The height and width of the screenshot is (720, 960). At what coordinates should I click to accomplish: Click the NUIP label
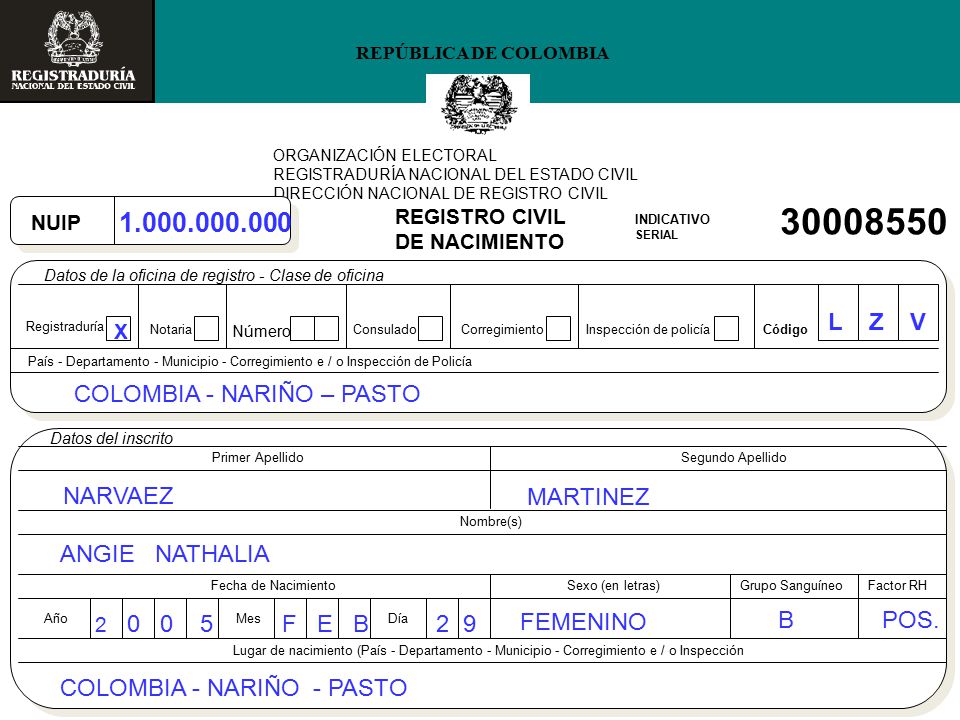coord(56,223)
